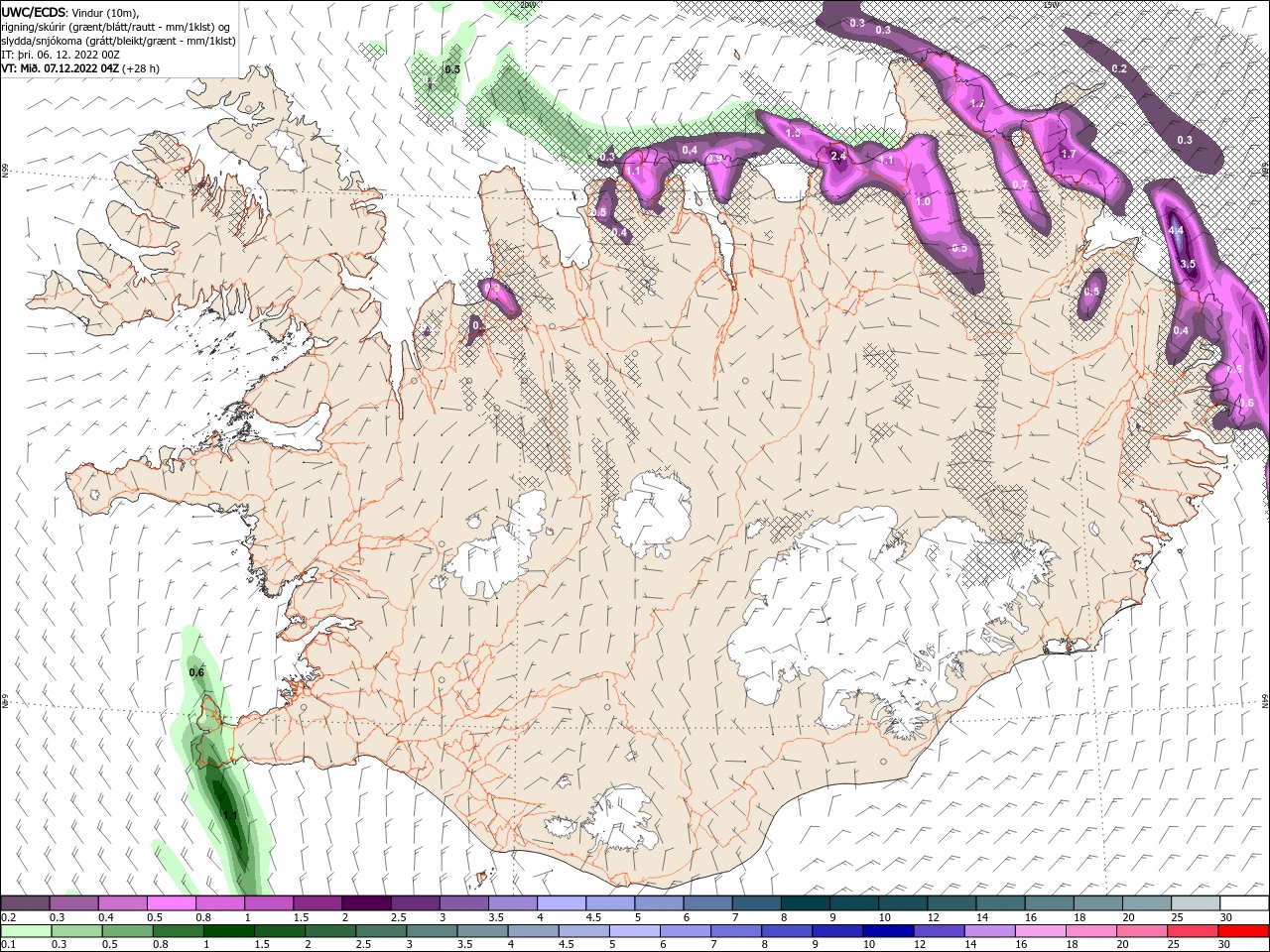Click the 0.6 rain value over green area

click(196, 673)
